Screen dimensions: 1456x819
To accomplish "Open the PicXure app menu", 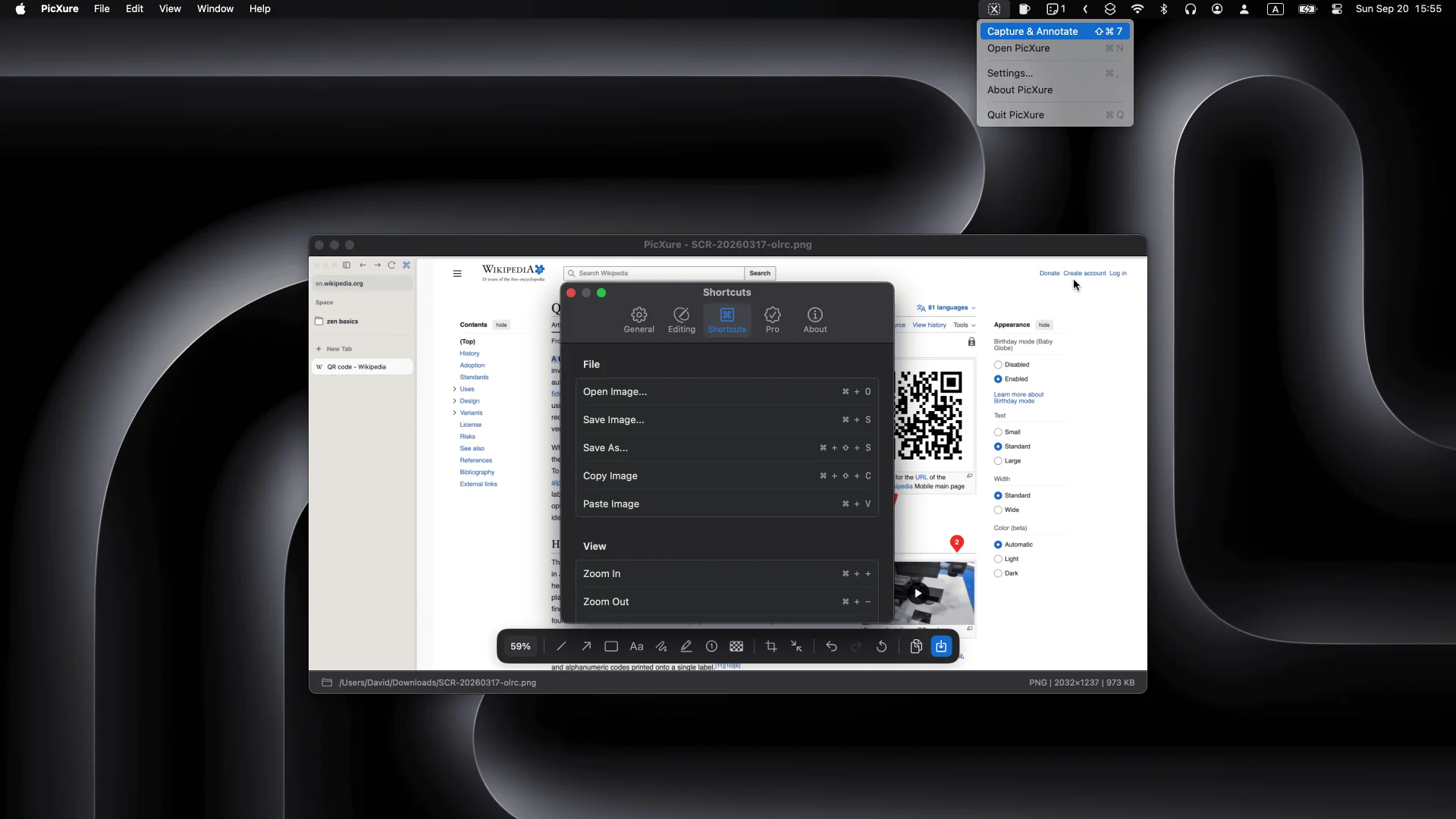I will pyautogui.click(x=60, y=9).
